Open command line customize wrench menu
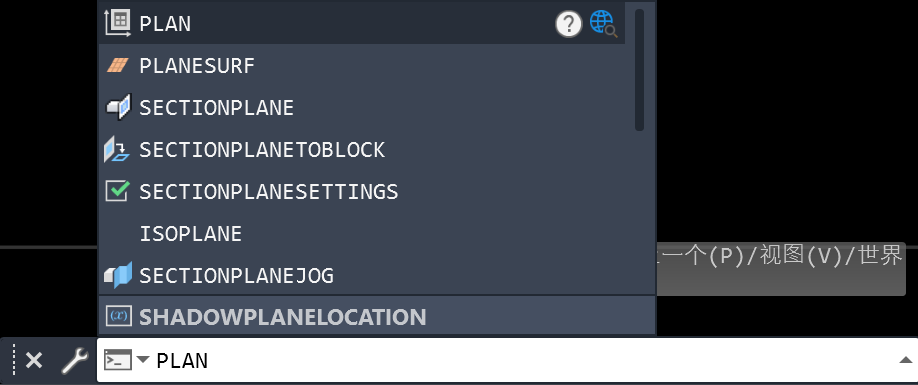The height and width of the screenshot is (385, 918). click(x=74, y=360)
